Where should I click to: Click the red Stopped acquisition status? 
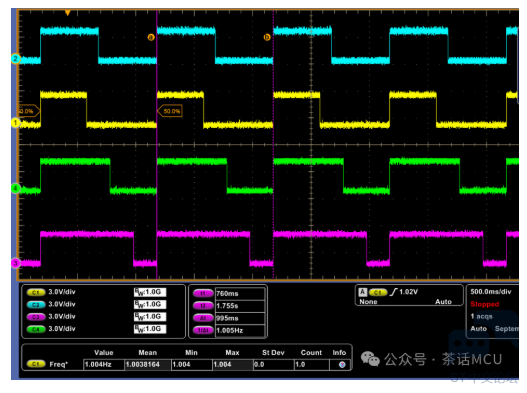pos(485,304)
